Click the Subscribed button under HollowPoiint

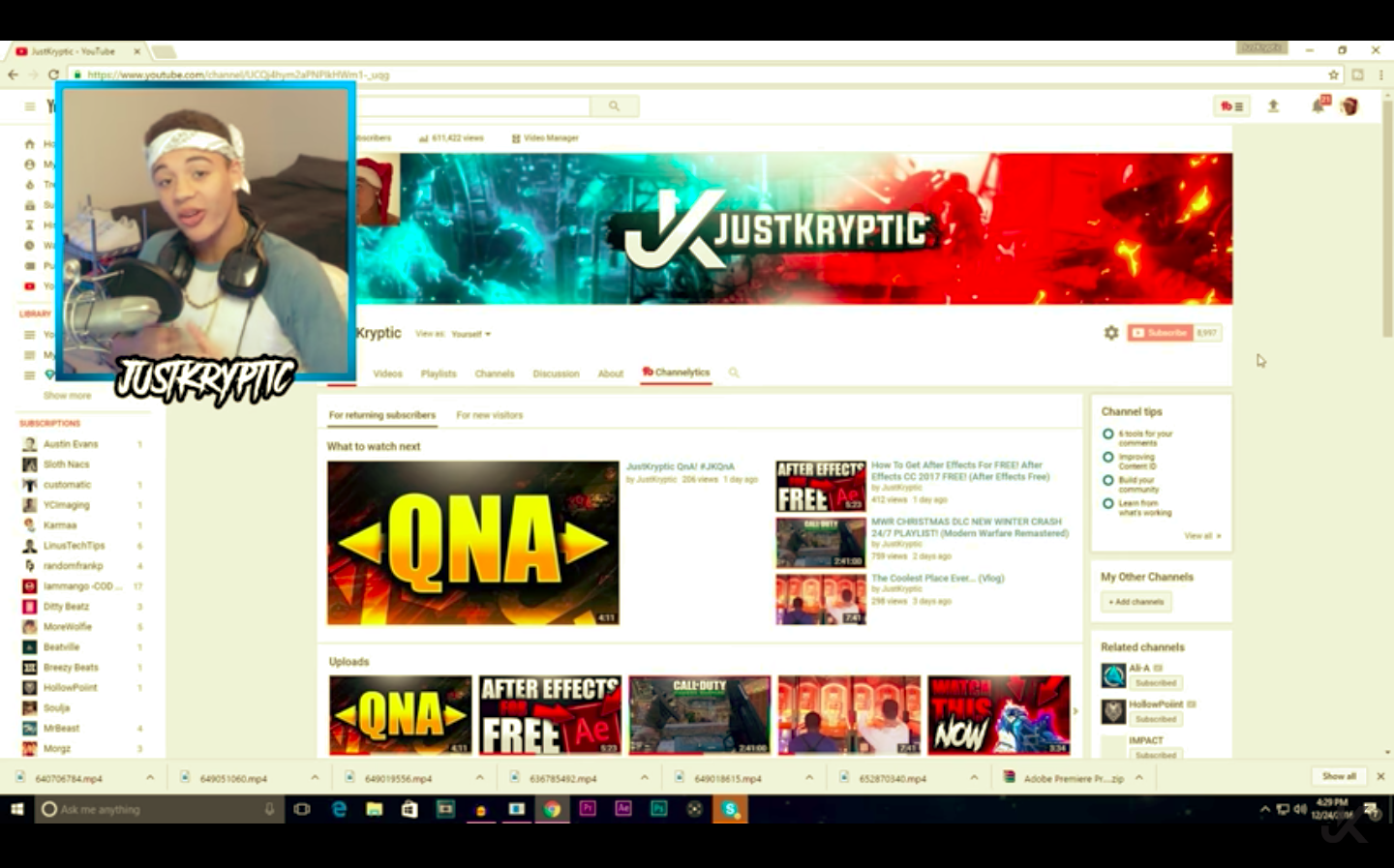(x=1156, y=719)
